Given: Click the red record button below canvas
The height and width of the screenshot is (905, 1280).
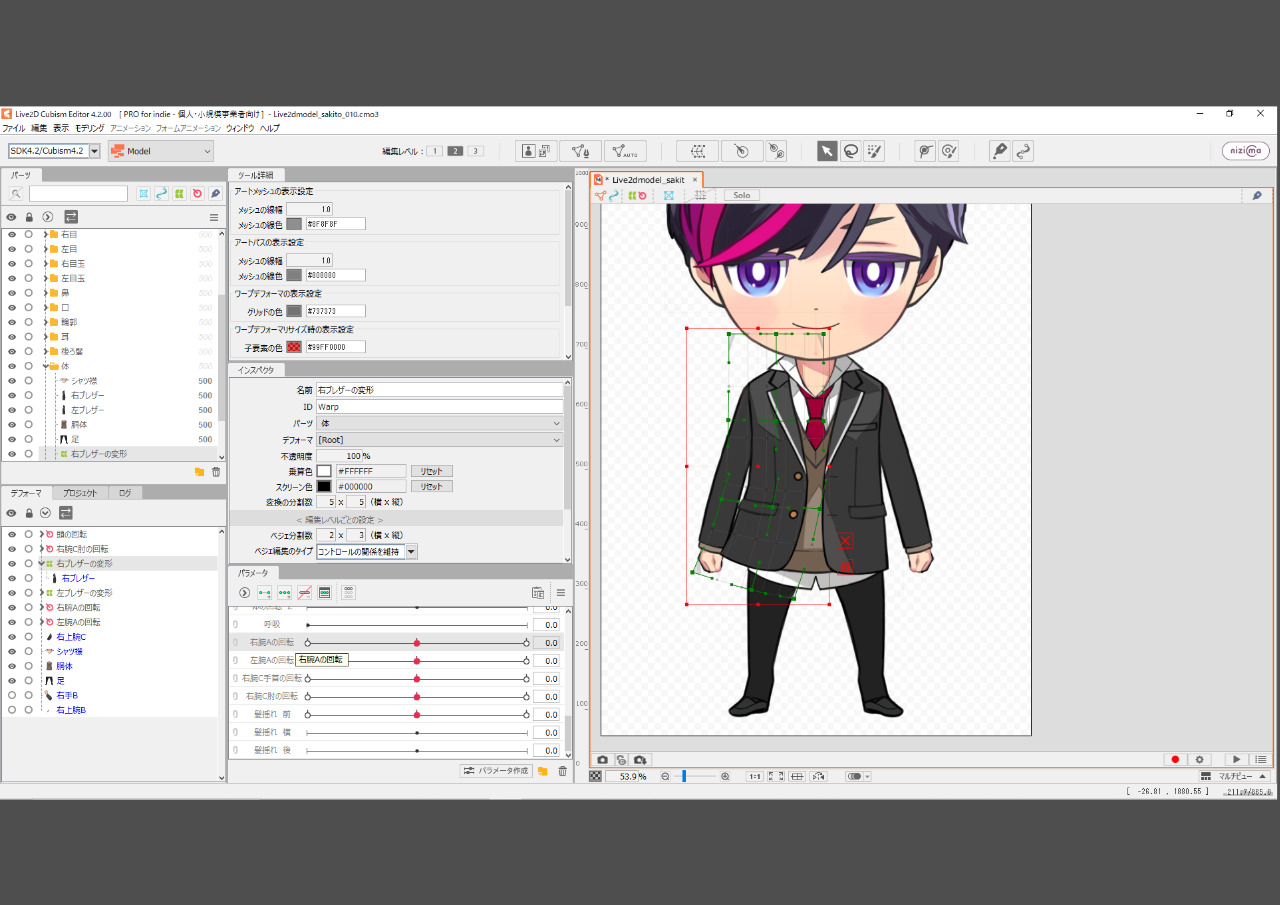Looking at the screenshot, I should tap(1176, 760).
